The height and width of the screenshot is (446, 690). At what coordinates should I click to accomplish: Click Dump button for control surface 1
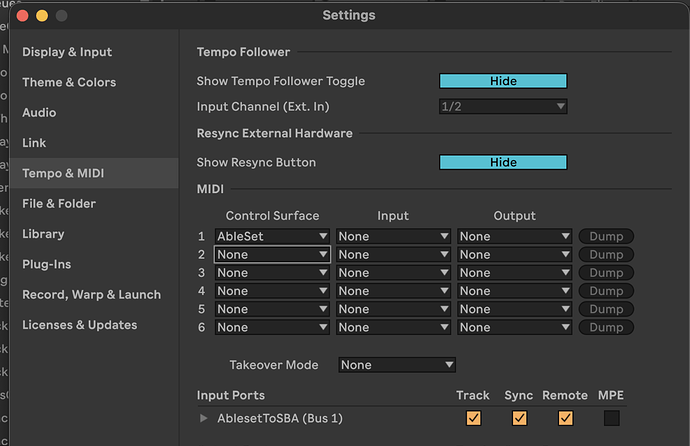606,236
